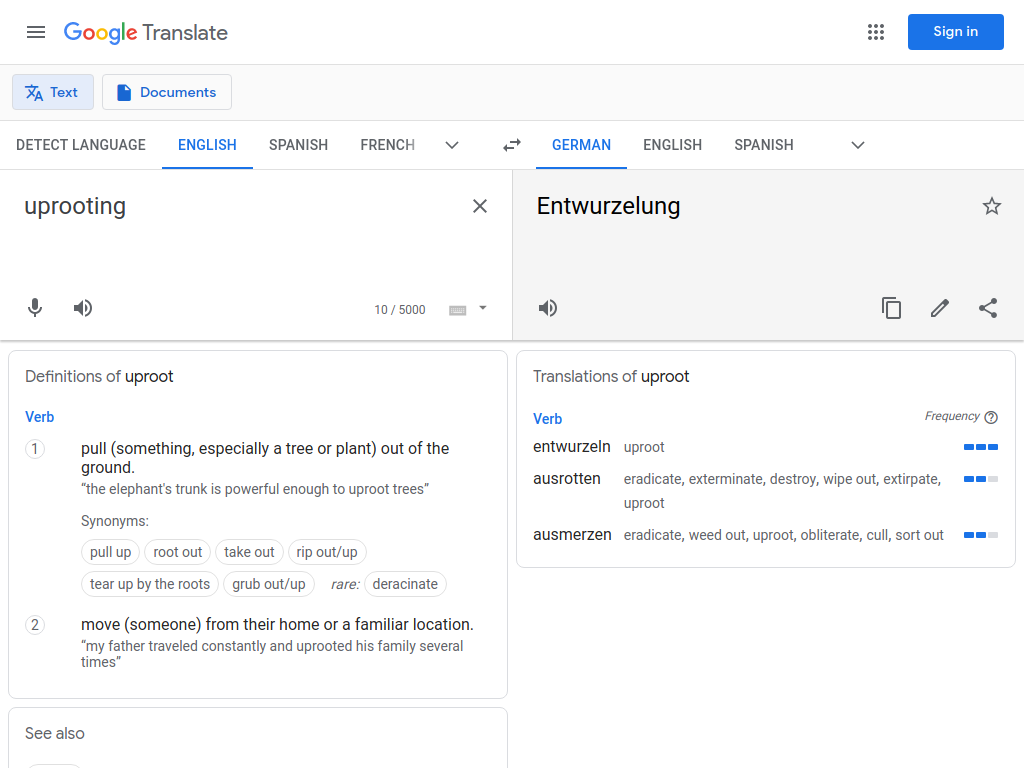Select Spanish as source language
1024x768 pixels.
[x=298, y=145]
